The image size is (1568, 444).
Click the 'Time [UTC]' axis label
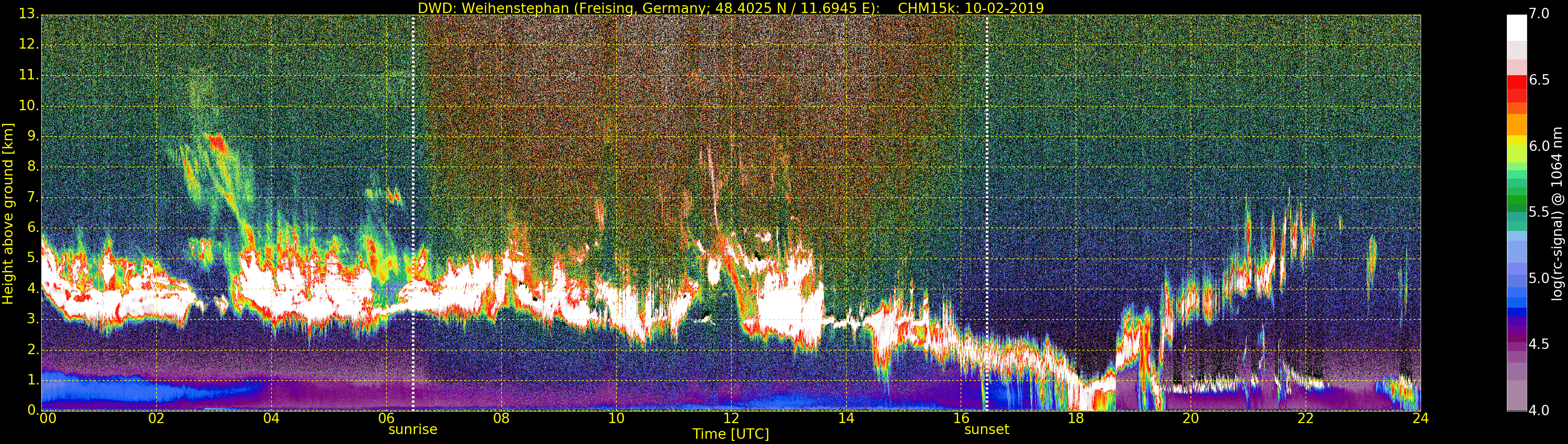coord(731,434)
